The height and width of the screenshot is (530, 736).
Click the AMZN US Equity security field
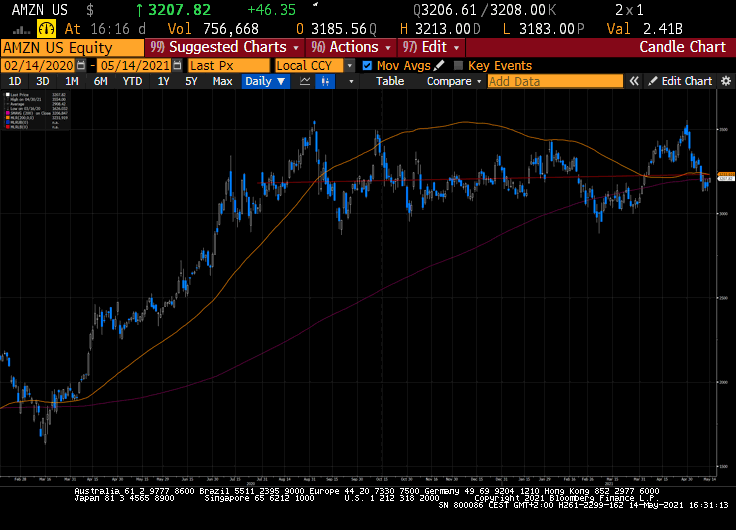pyautogui.click(x=72, y=48)
